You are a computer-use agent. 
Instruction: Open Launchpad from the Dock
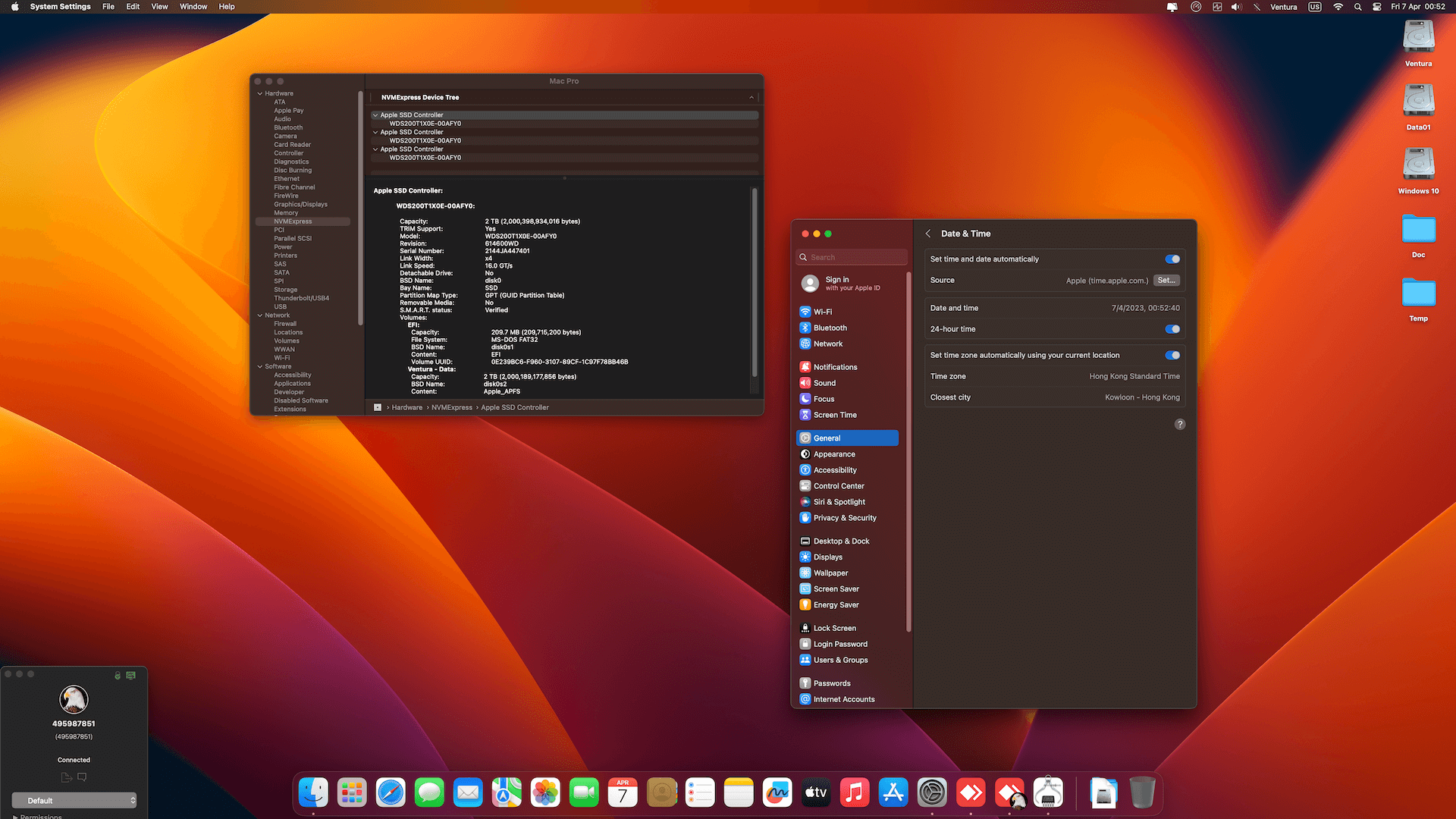tap(351, 792)
